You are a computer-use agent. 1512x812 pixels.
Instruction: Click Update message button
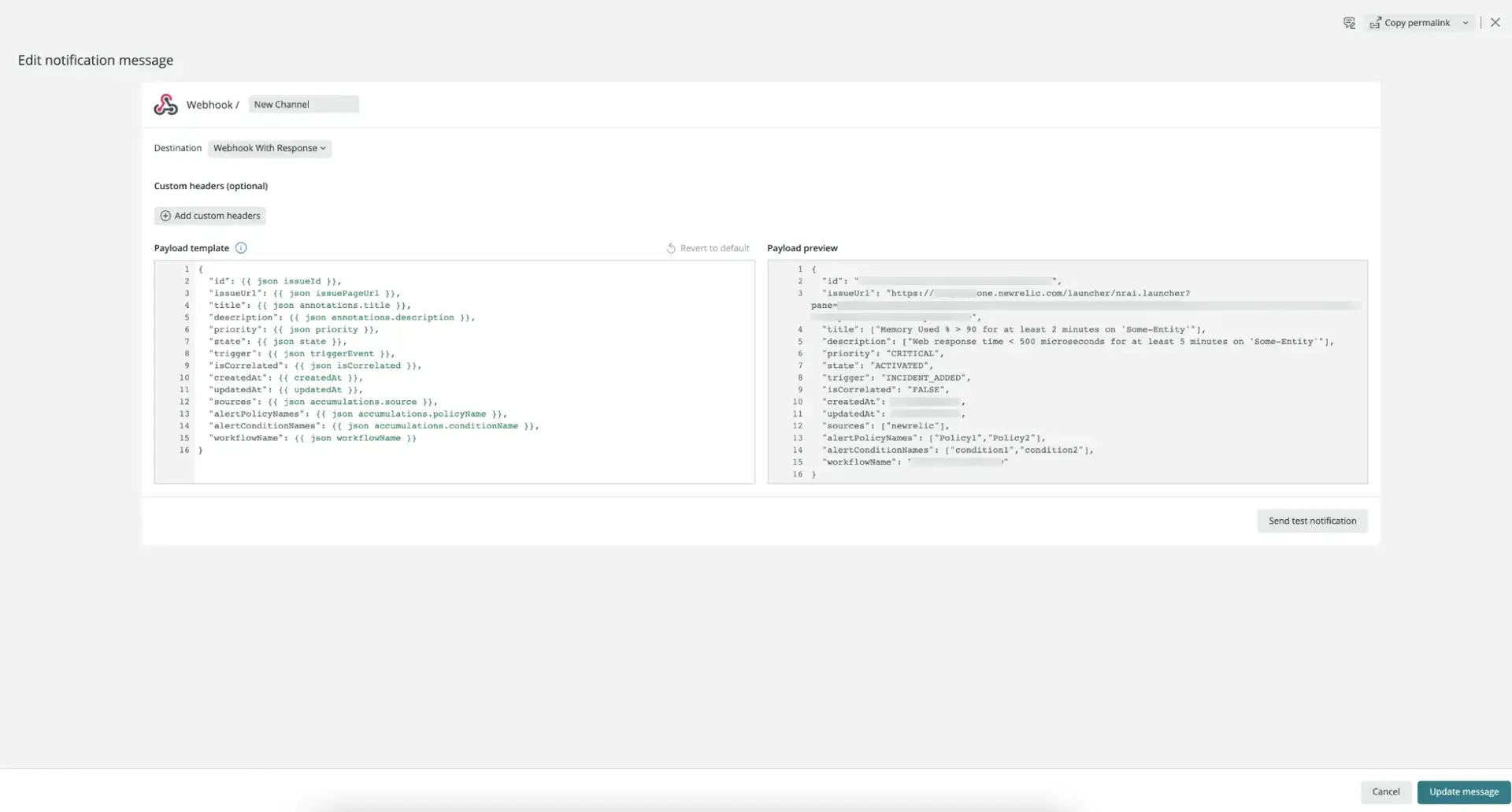[x=1464, y=792]
